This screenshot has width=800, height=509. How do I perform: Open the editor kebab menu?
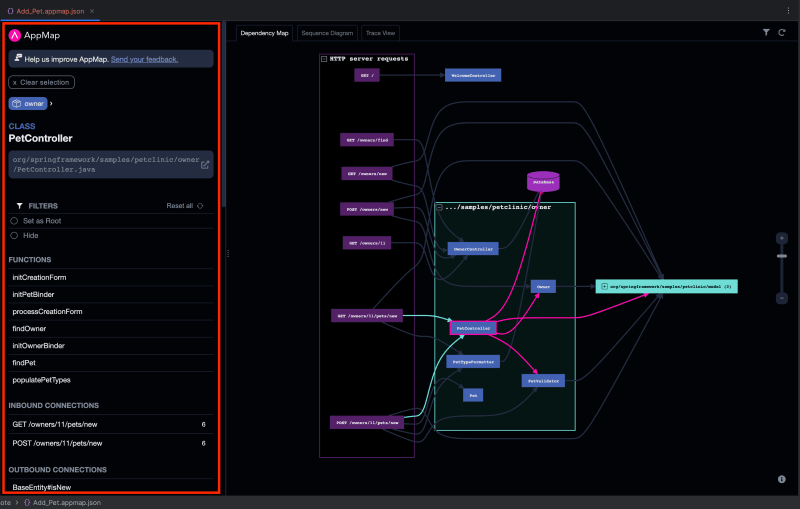(788, 11)
